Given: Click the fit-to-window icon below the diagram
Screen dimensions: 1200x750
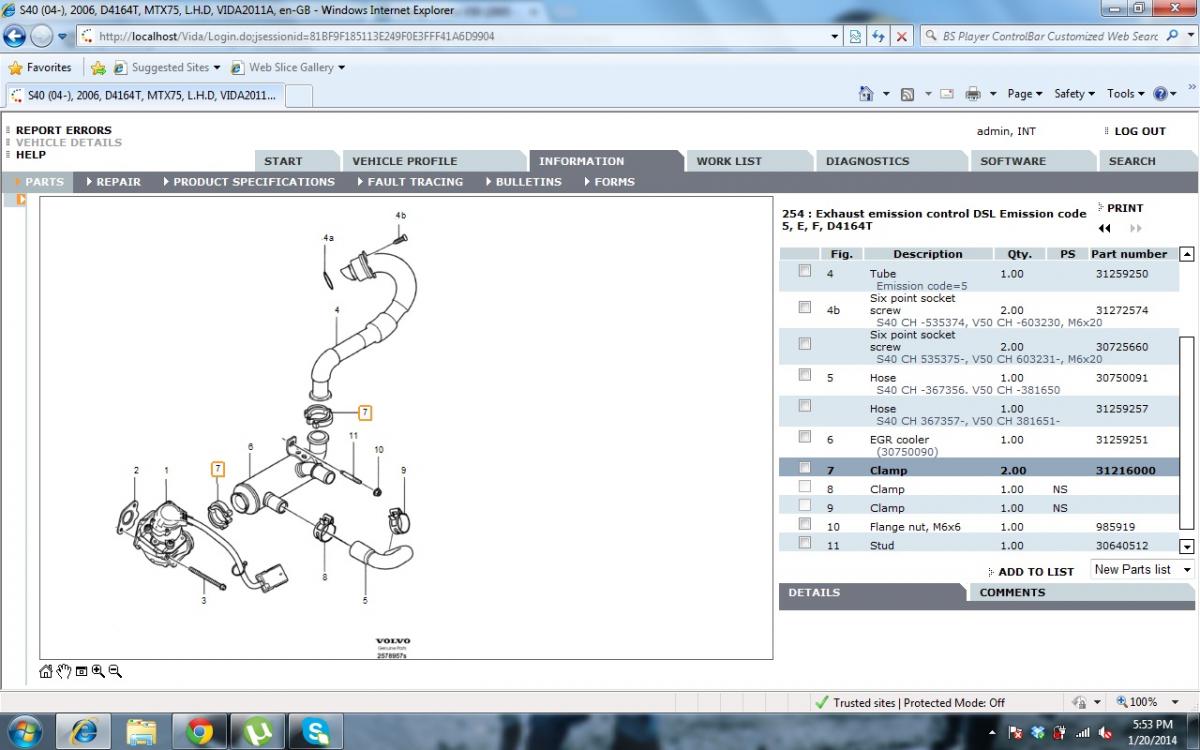Looking at the screenshot, I should point(81,671).
